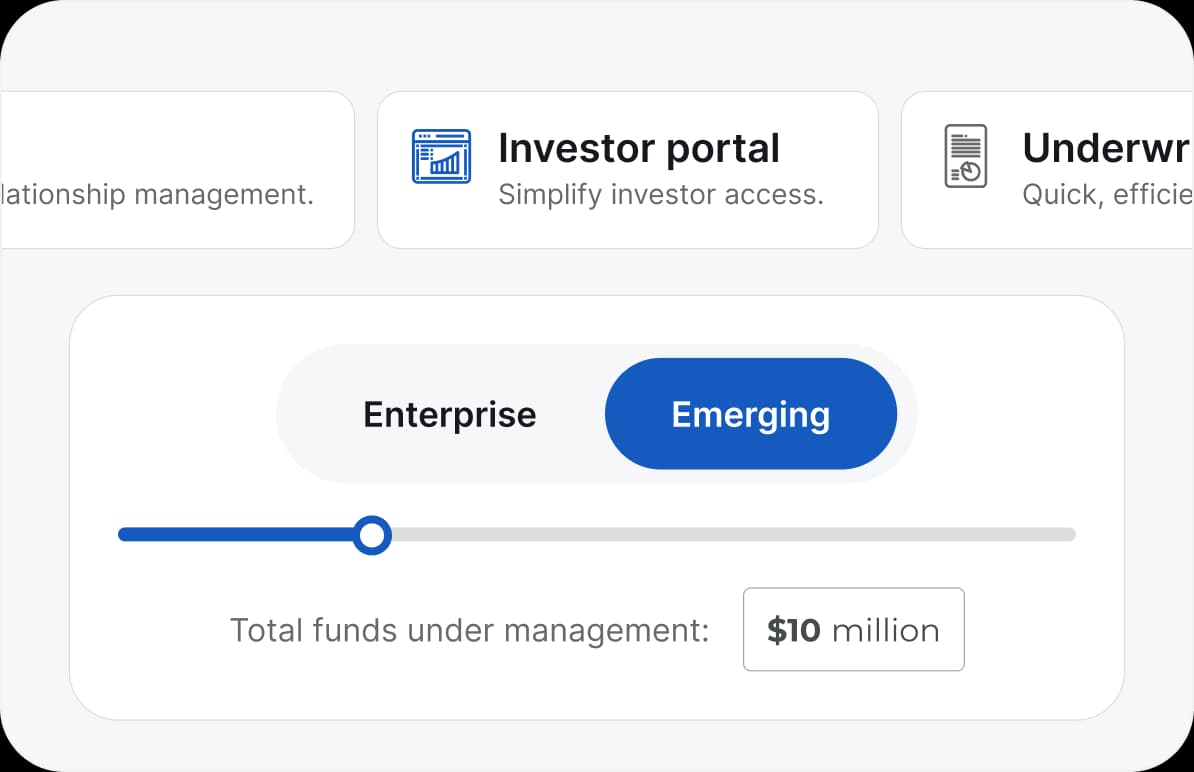This screenshot has height=772, width=1194.
Task: Click the bold $10 amount
Action: click(x=794, y=631)
